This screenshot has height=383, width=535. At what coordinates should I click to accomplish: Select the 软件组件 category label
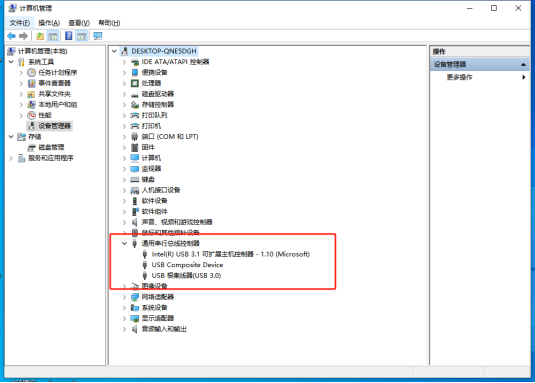154,211
